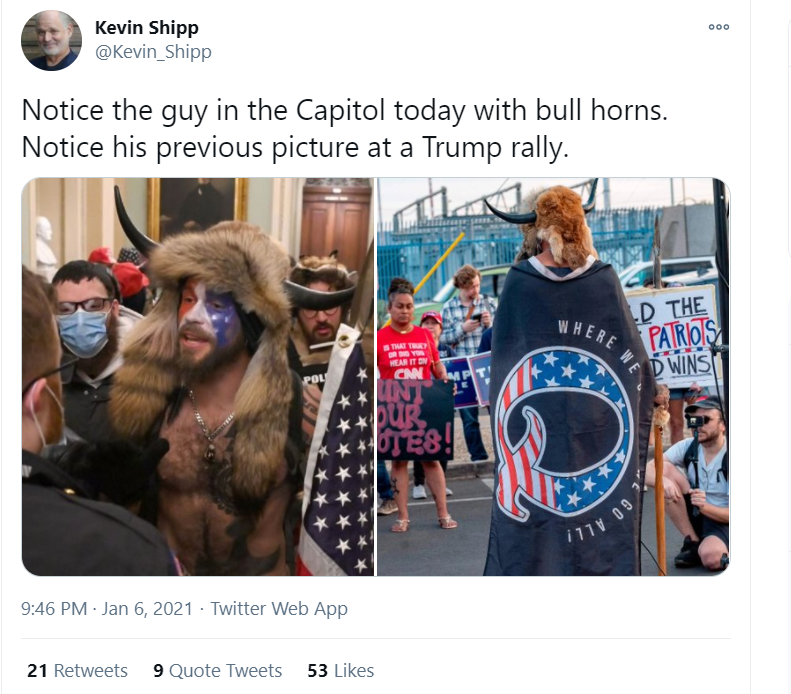Screen dimensions: 791x694
Task: Click the tweet text about bull horns
Action: tap(345, 110)
